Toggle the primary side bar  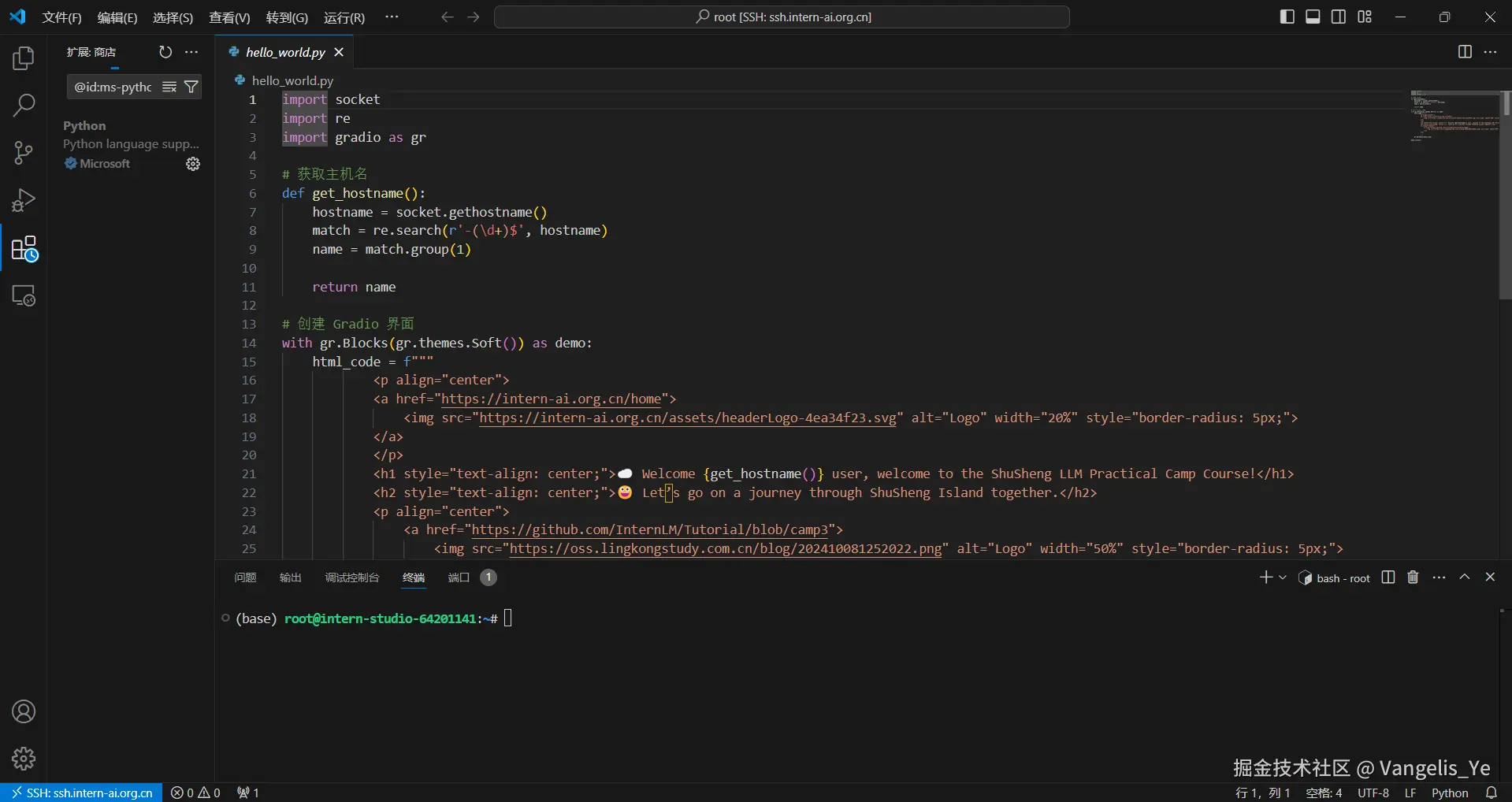[x=1287, y=17]
